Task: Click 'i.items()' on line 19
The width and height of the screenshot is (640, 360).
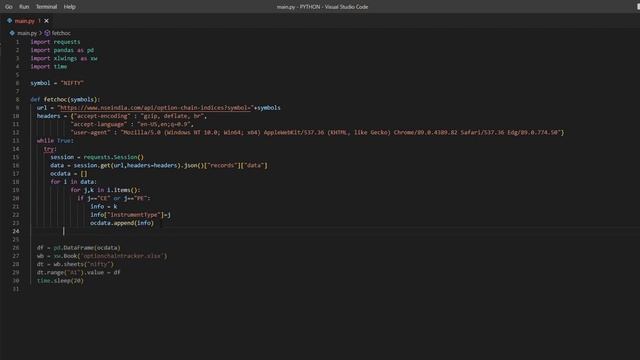Action: (122, 190)
